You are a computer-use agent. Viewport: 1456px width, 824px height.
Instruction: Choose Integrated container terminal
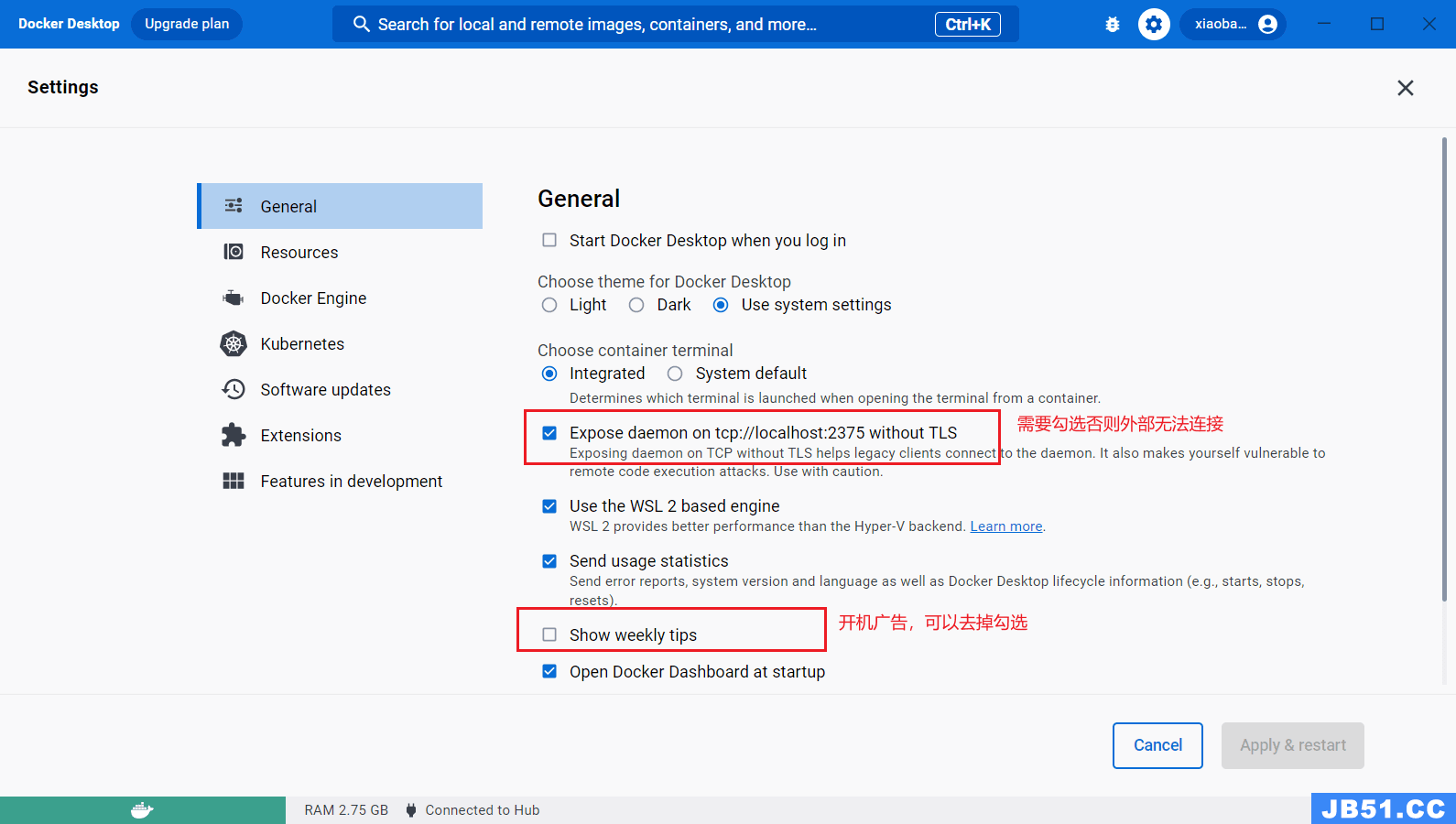point(549,374)
